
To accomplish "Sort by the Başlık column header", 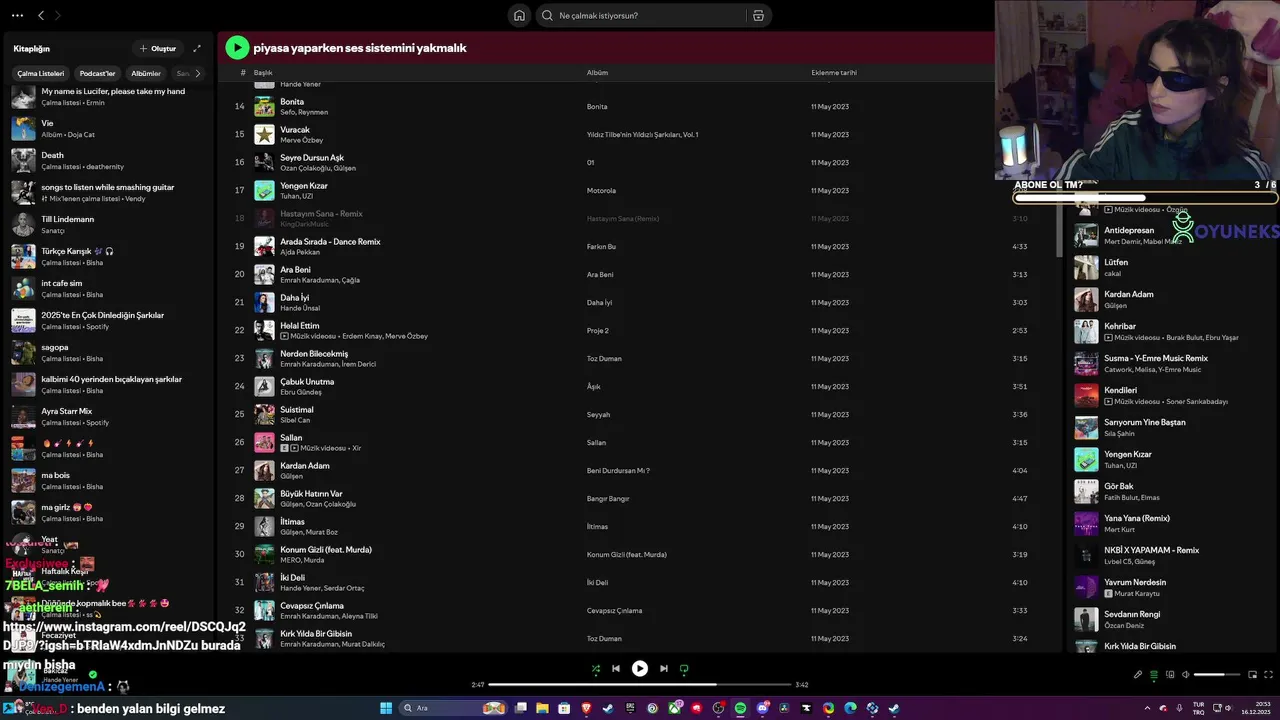I will coord(263,73).
